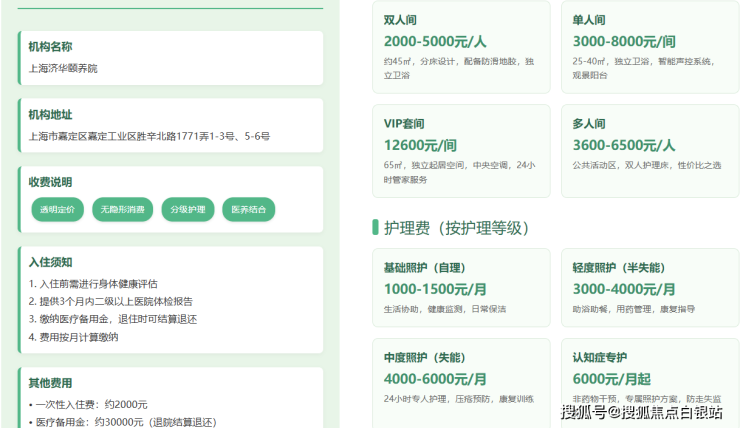Select description 约45㎡，分床设计

[x=420, y=61]
